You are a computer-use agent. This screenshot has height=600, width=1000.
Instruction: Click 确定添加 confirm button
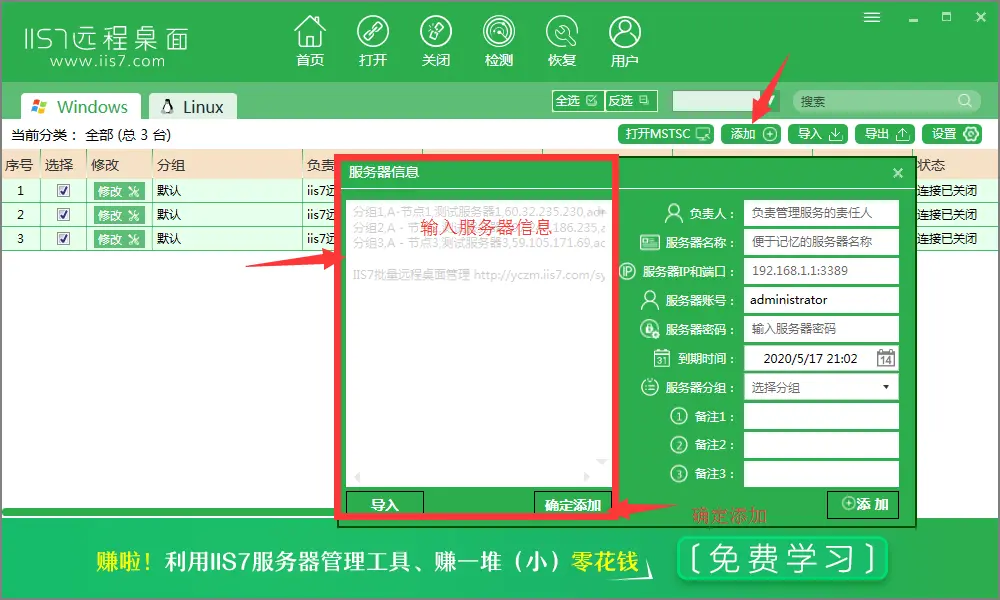(573, 504)
